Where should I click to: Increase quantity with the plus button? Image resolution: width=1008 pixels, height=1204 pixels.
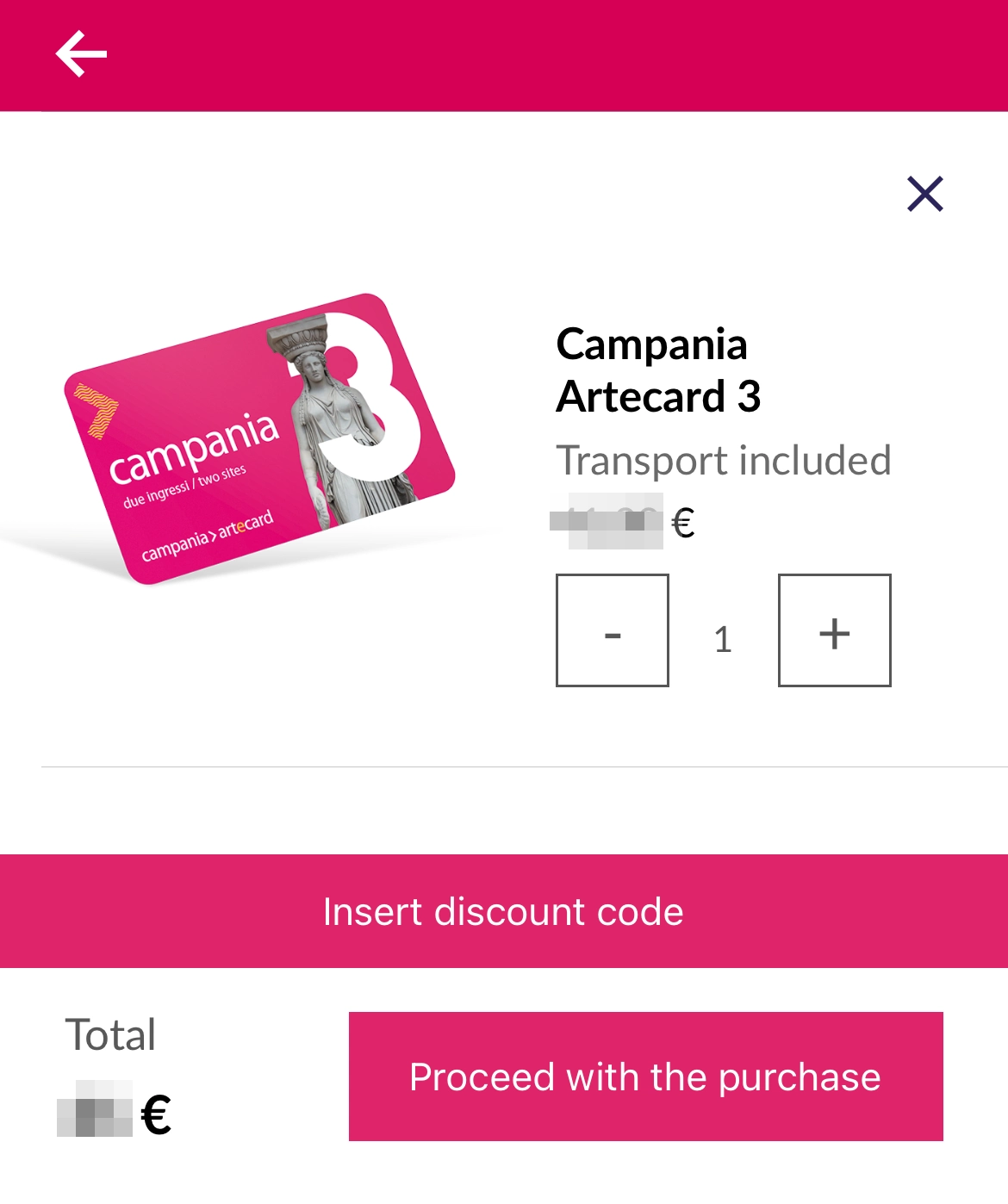(x=834, y=630)
